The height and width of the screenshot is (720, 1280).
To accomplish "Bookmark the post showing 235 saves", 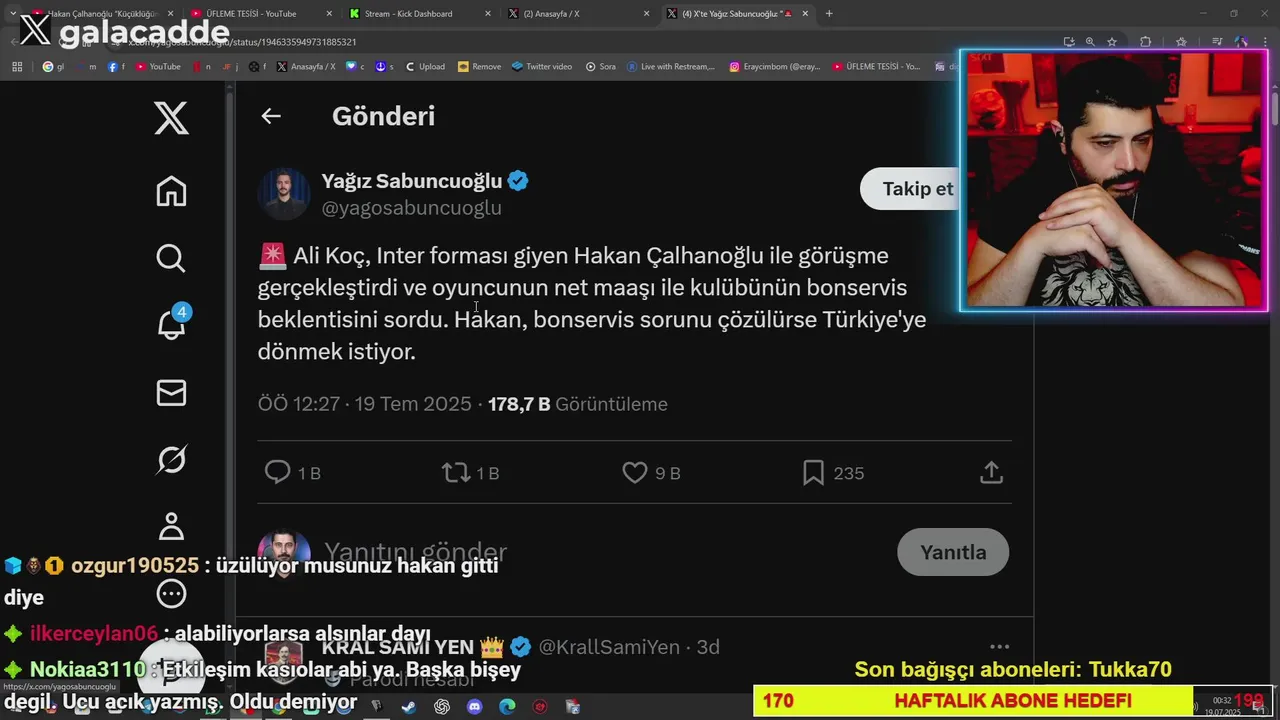I will click(x=813, y=472).
